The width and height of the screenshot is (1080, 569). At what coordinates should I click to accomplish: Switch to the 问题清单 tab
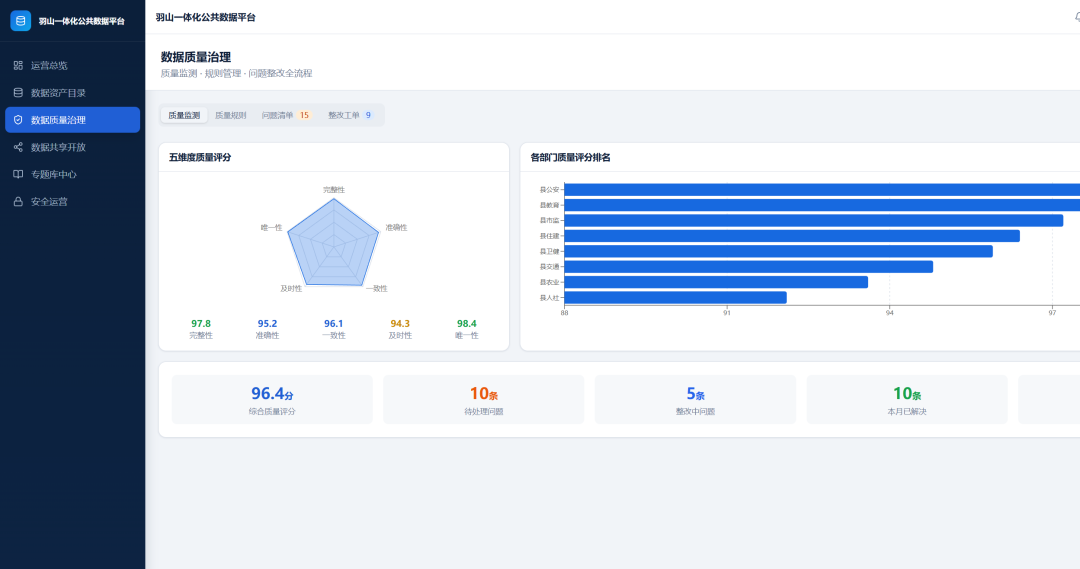pos(286,115)
